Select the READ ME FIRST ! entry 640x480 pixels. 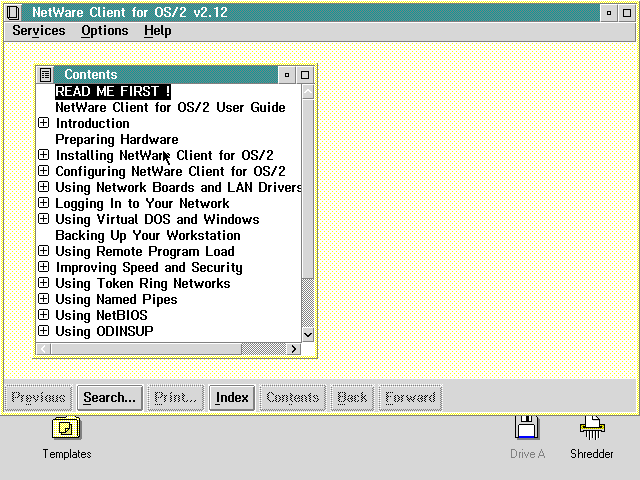click(x=113, y=91)
